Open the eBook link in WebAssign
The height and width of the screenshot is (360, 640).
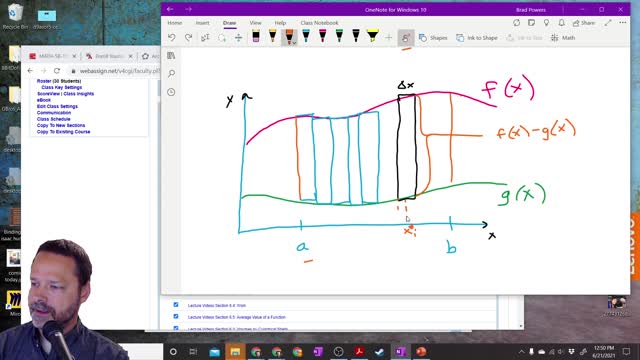click(x=44, y=100)
